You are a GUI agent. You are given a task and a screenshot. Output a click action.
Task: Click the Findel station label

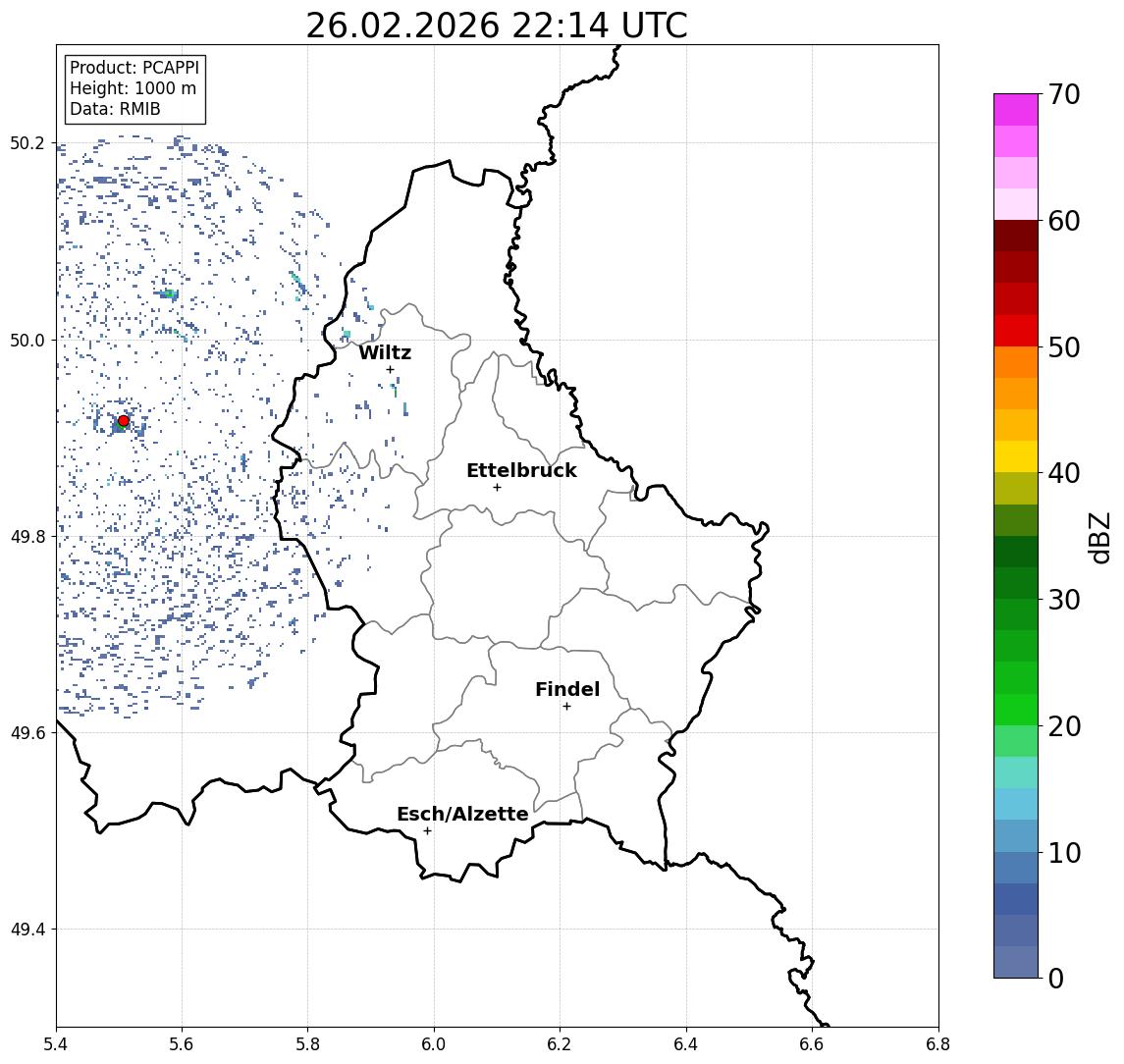567,689
